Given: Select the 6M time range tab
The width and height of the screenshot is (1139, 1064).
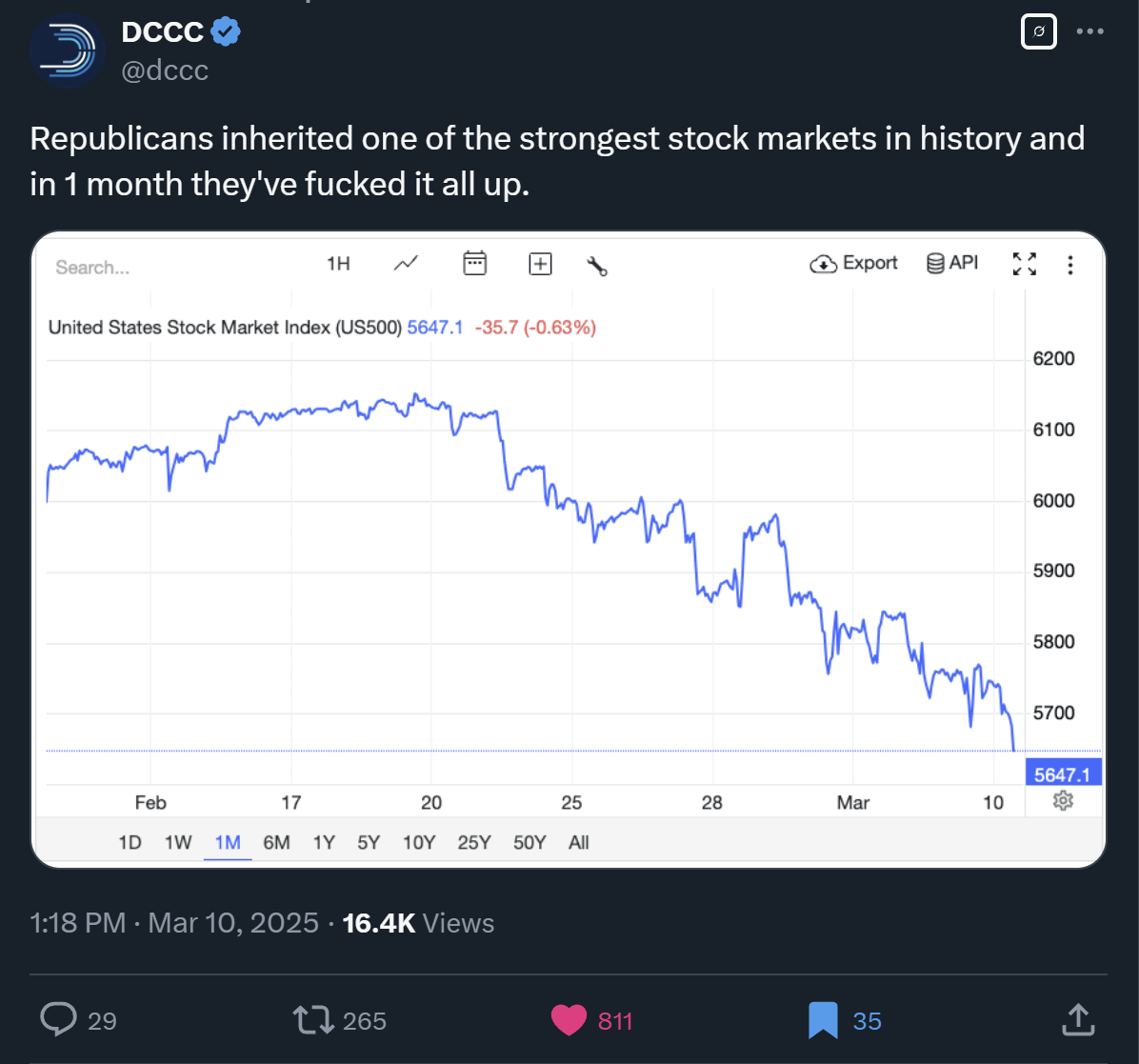Looking at the screenshot, I should click(276, 842).
